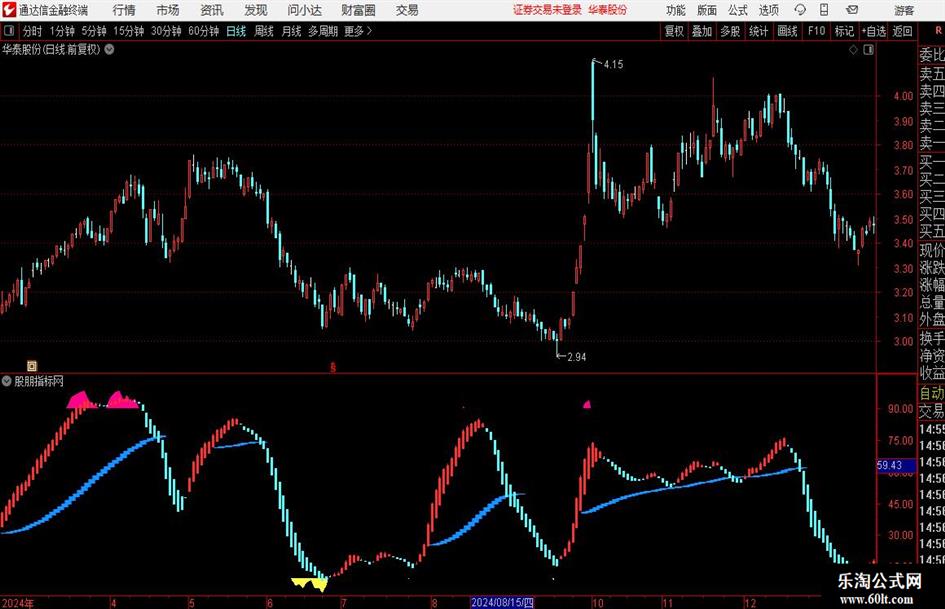
Task: Switch to 60分钟 period
Action: (204, 31)
